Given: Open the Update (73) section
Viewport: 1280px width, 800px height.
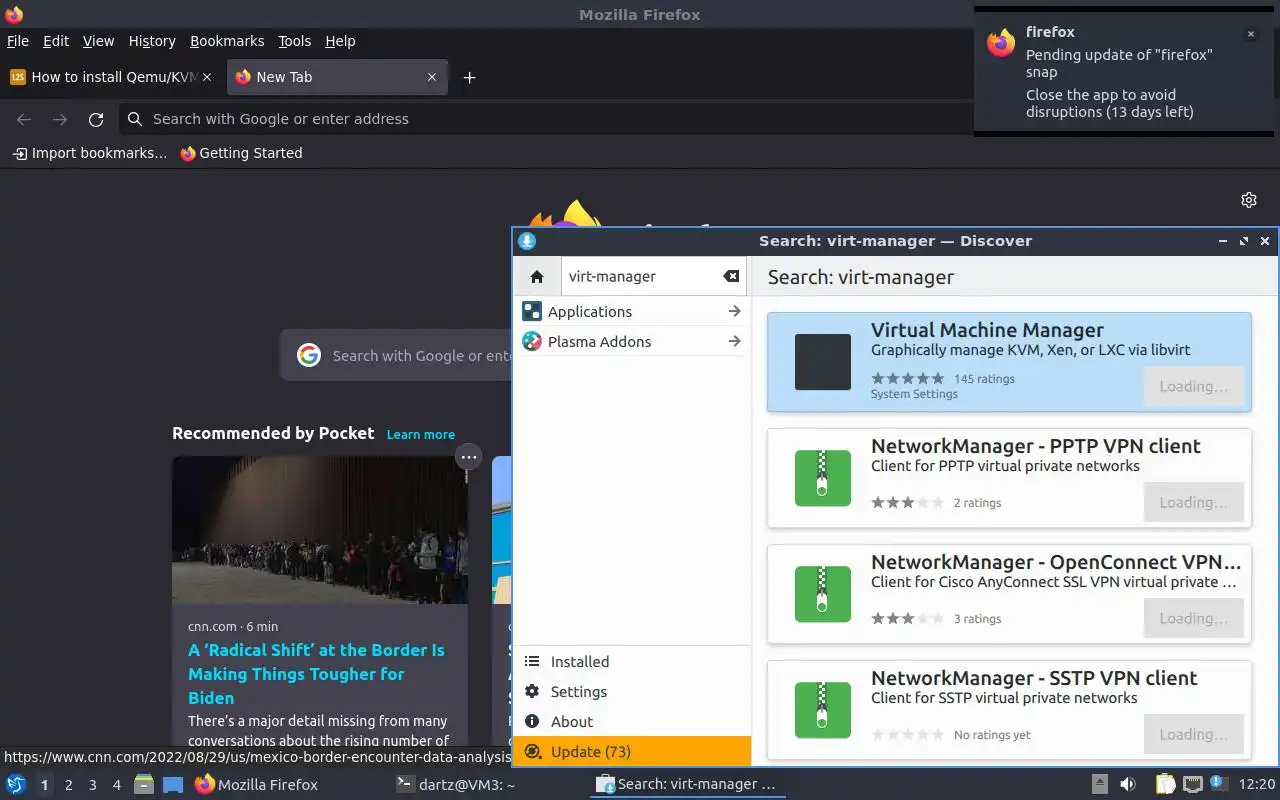Looking at the screenshot, I should 631,752.
